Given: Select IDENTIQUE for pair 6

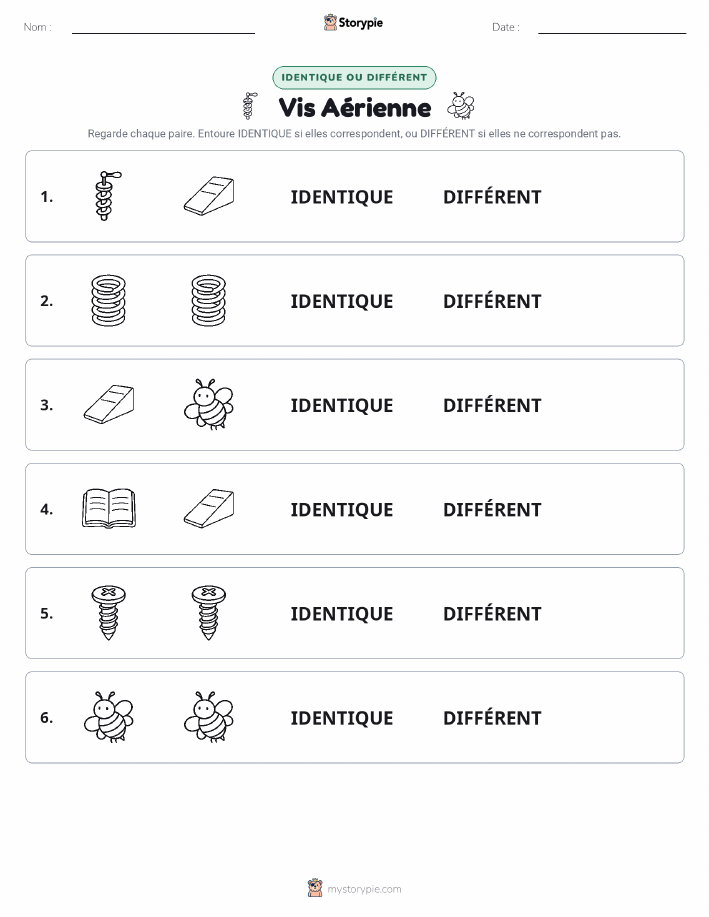Looking at the screenshot, I should (342, 718).
